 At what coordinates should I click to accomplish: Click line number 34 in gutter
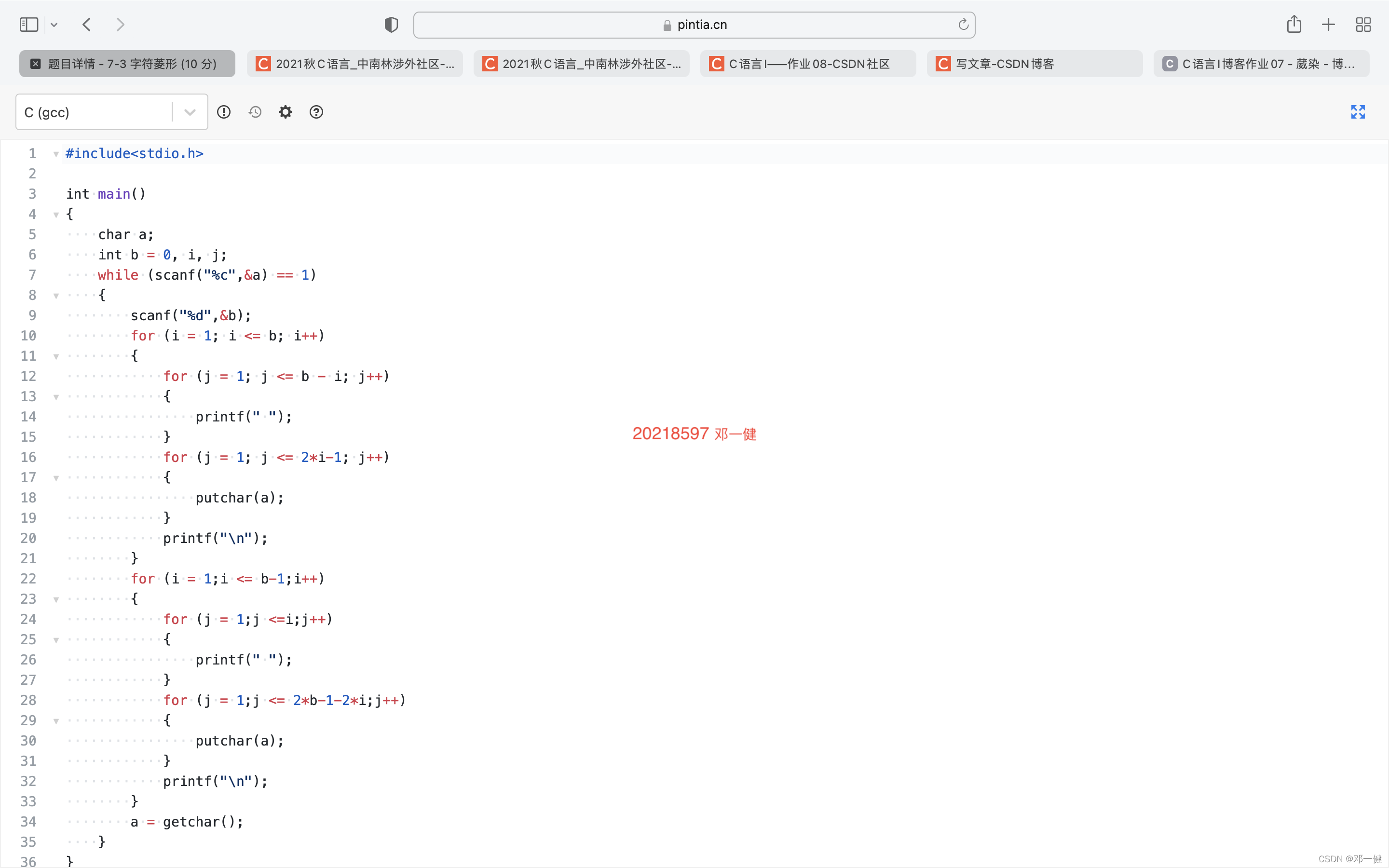28,822
